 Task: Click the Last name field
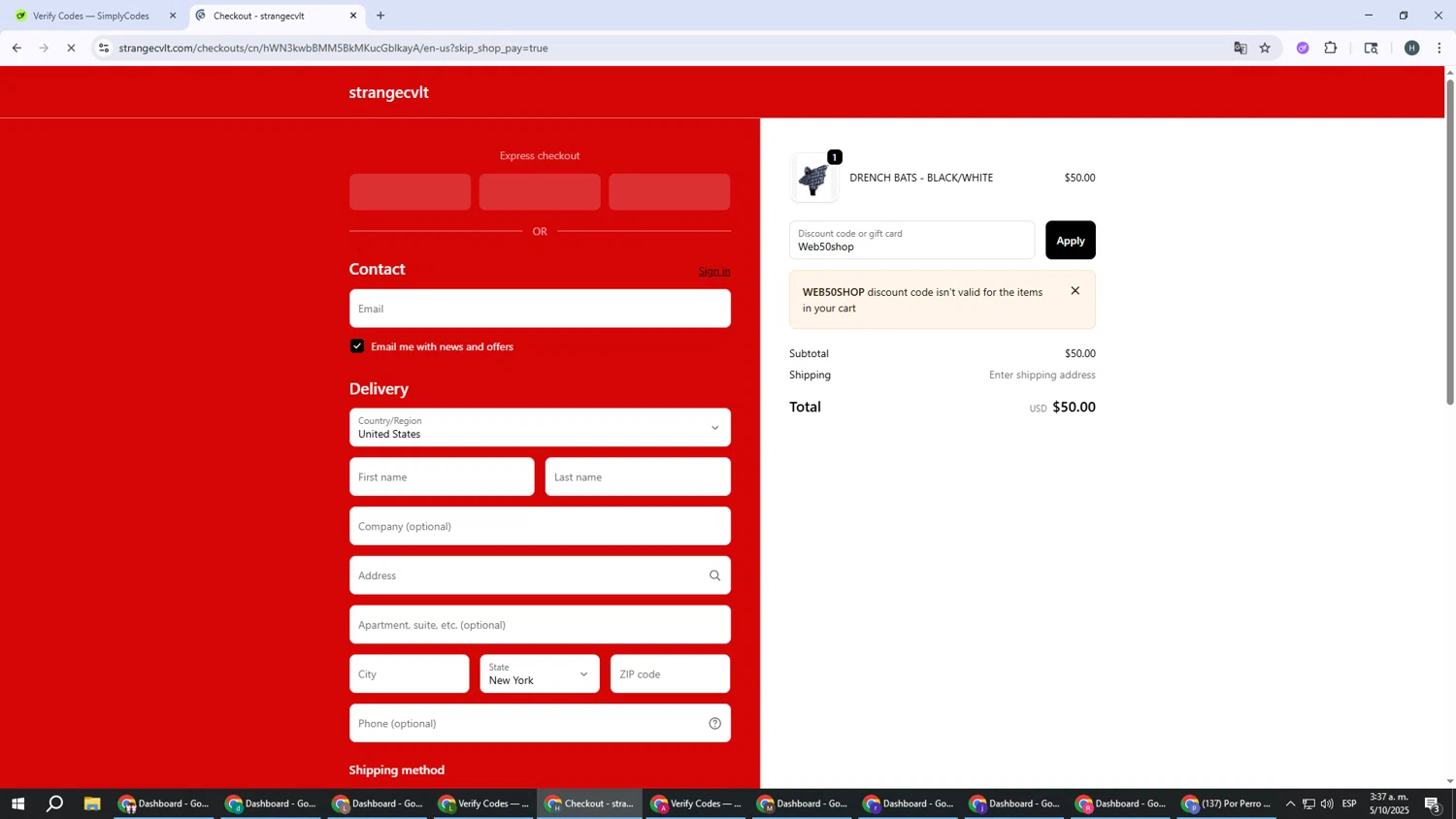point(638,477)
